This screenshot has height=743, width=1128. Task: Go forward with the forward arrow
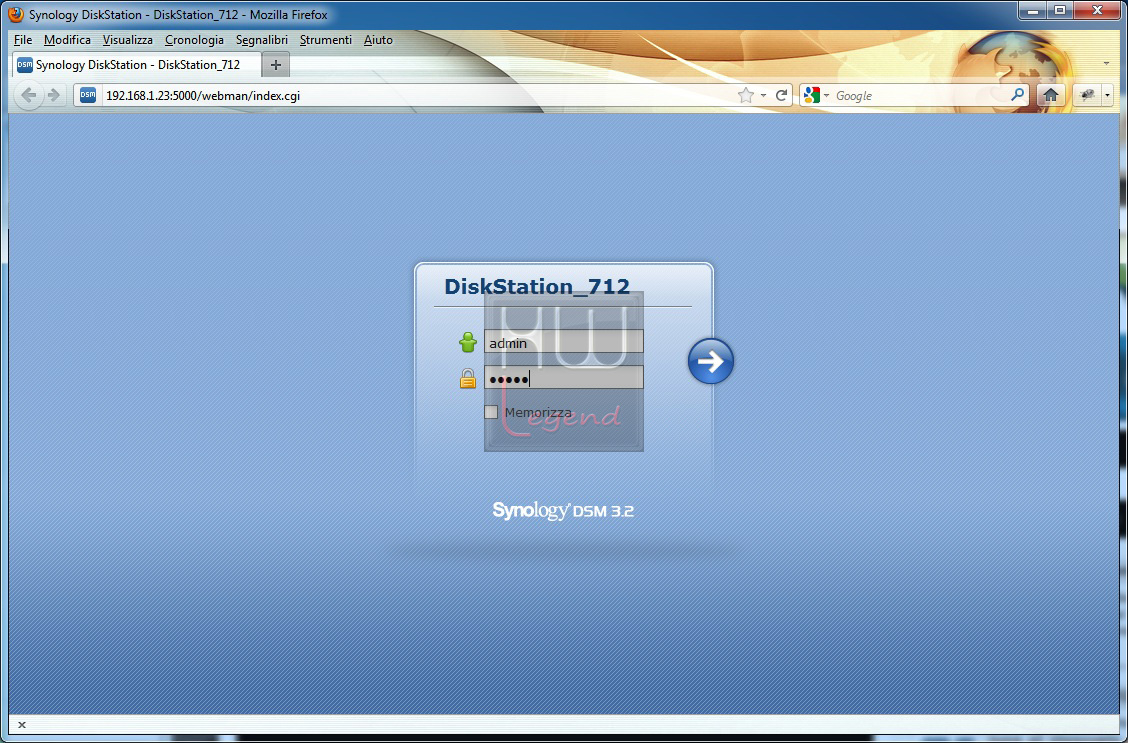click(53, 95)
